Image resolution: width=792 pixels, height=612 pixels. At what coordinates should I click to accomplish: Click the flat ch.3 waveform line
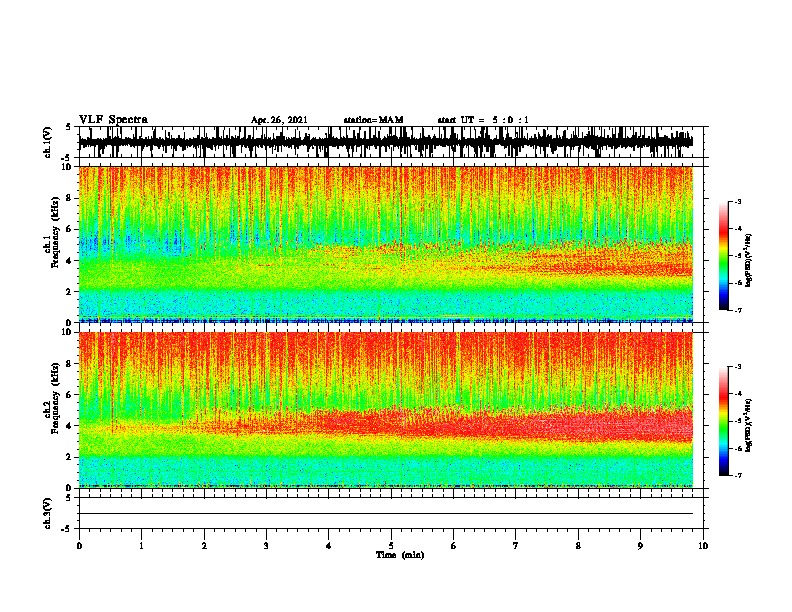pos(386,514)
